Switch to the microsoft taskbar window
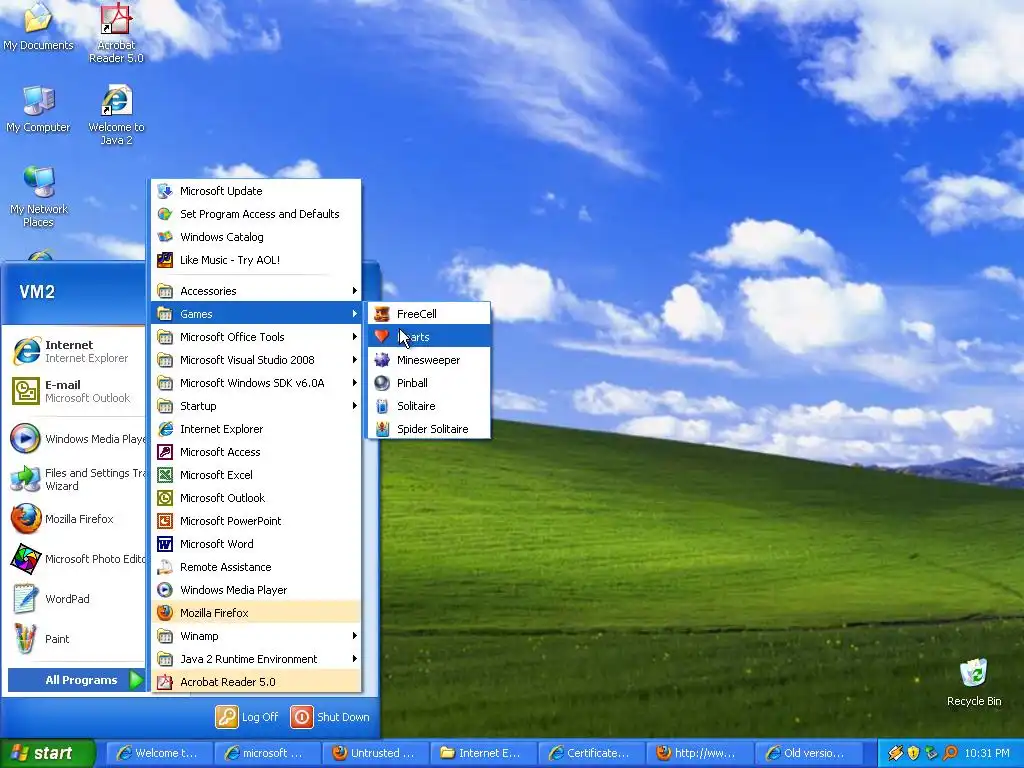This screenshot has height=768, width=1024. point(267,754)
